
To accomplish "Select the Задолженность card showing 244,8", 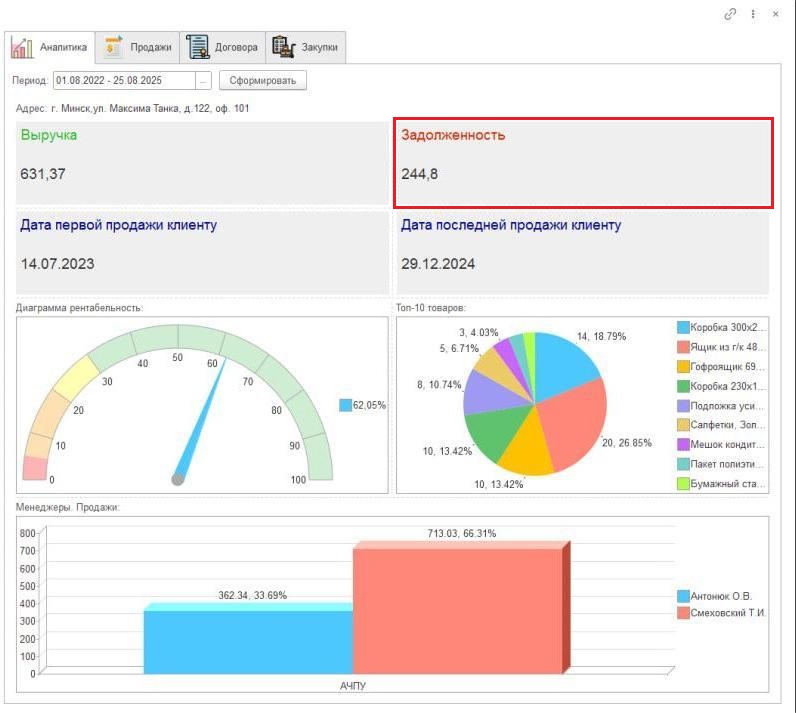I will coord(585,163).
